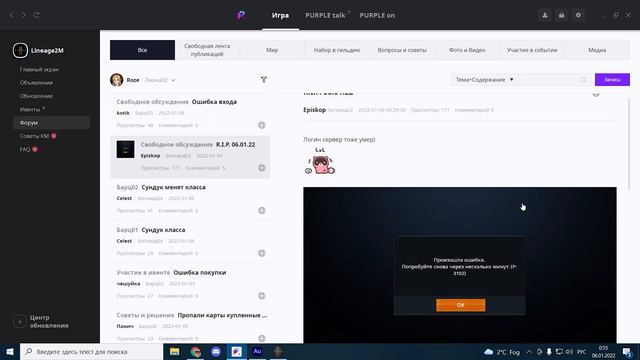Click globe icon on Сундук менят класса post

click(262, 210)
